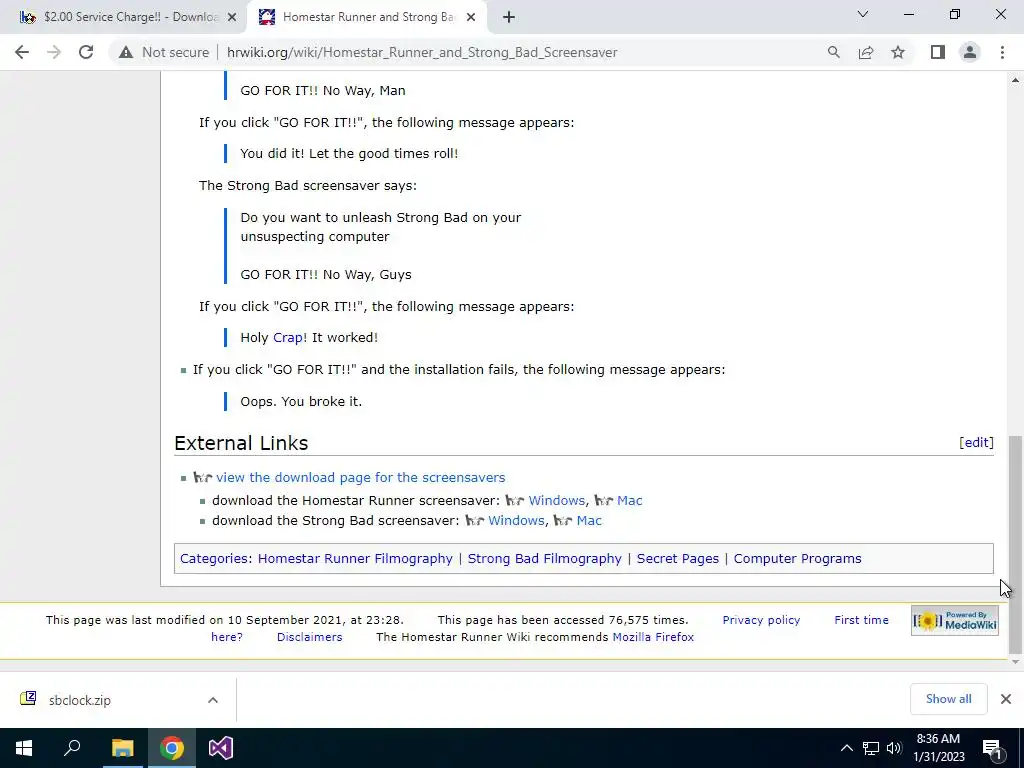1024x768 pixels.
Task: Open Windows taskbar search
Action: point(72,748)
